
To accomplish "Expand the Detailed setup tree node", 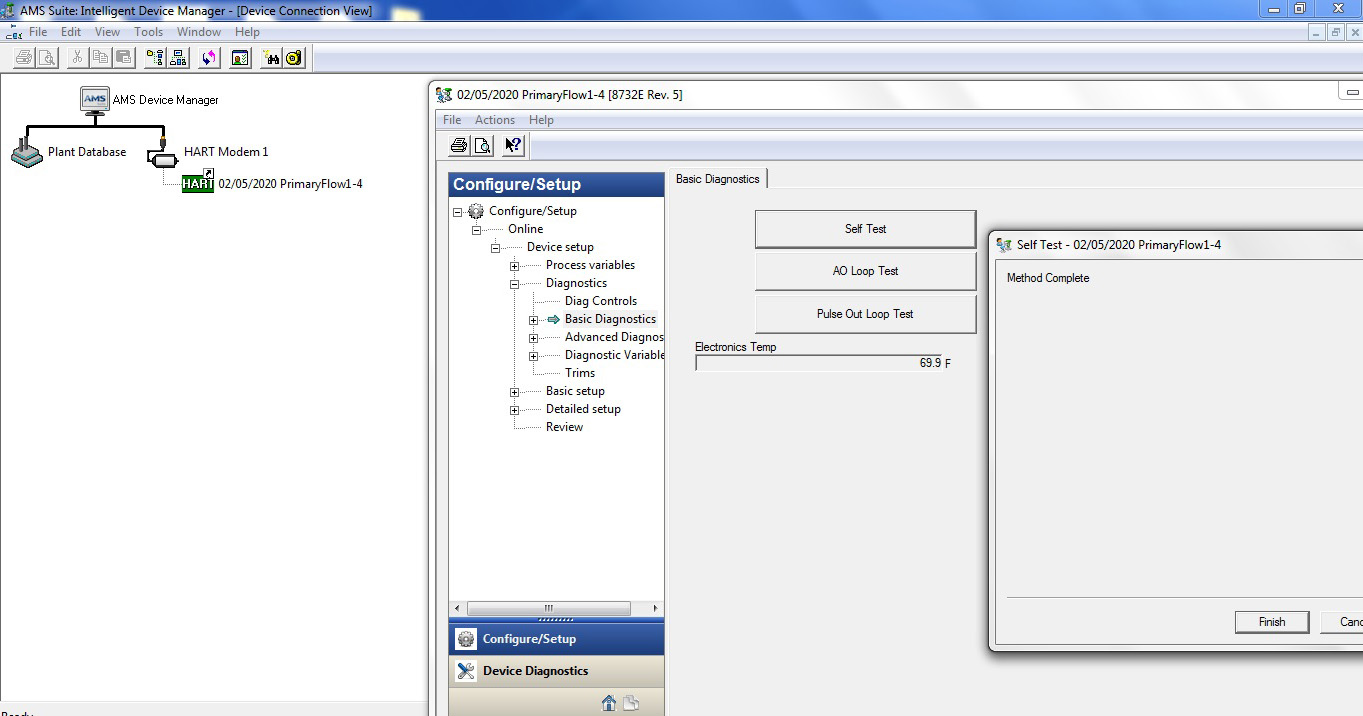I will (514, 410).
